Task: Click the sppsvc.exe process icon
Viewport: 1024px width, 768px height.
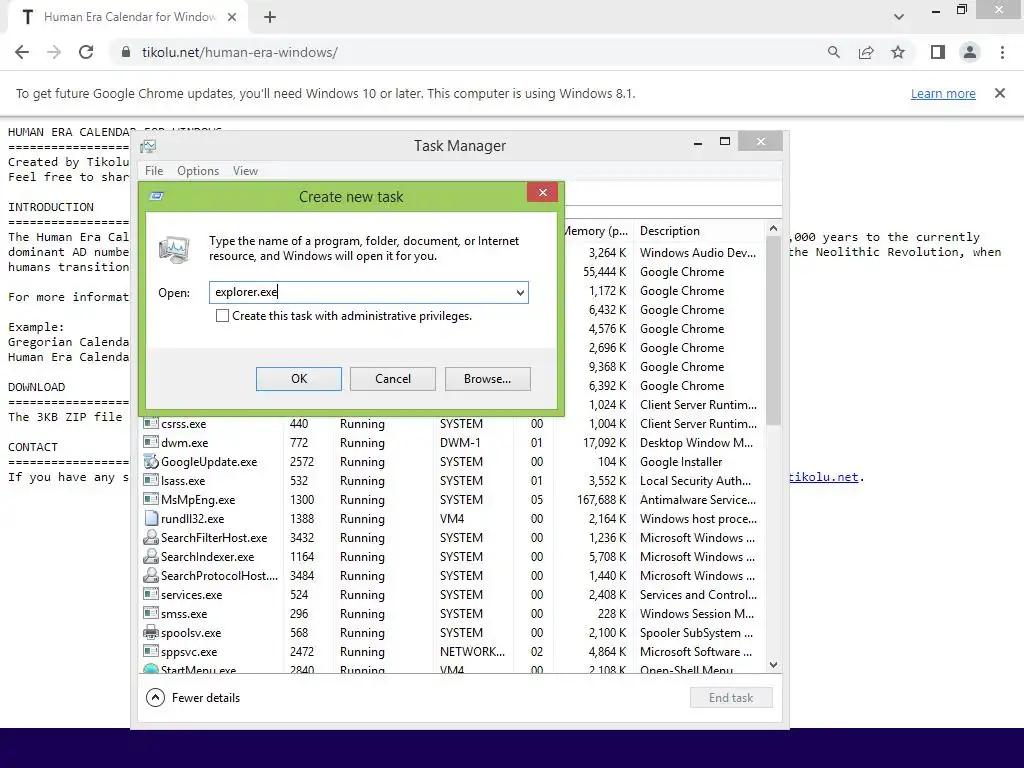Action: (x=151, y=652)
